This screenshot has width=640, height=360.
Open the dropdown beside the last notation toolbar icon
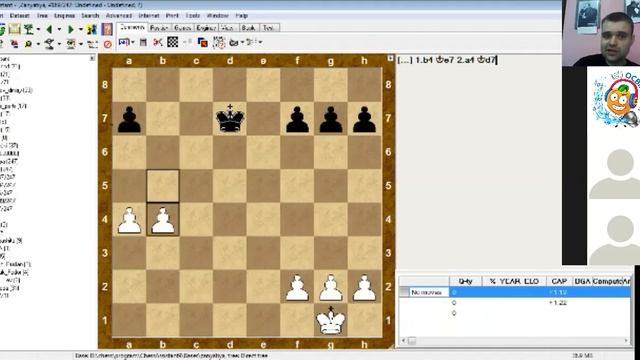[x=260, y=42]
